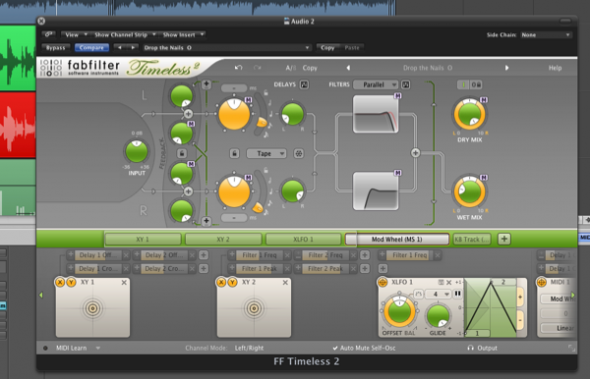Toggle the Bypass button

[x=55, y=48]
